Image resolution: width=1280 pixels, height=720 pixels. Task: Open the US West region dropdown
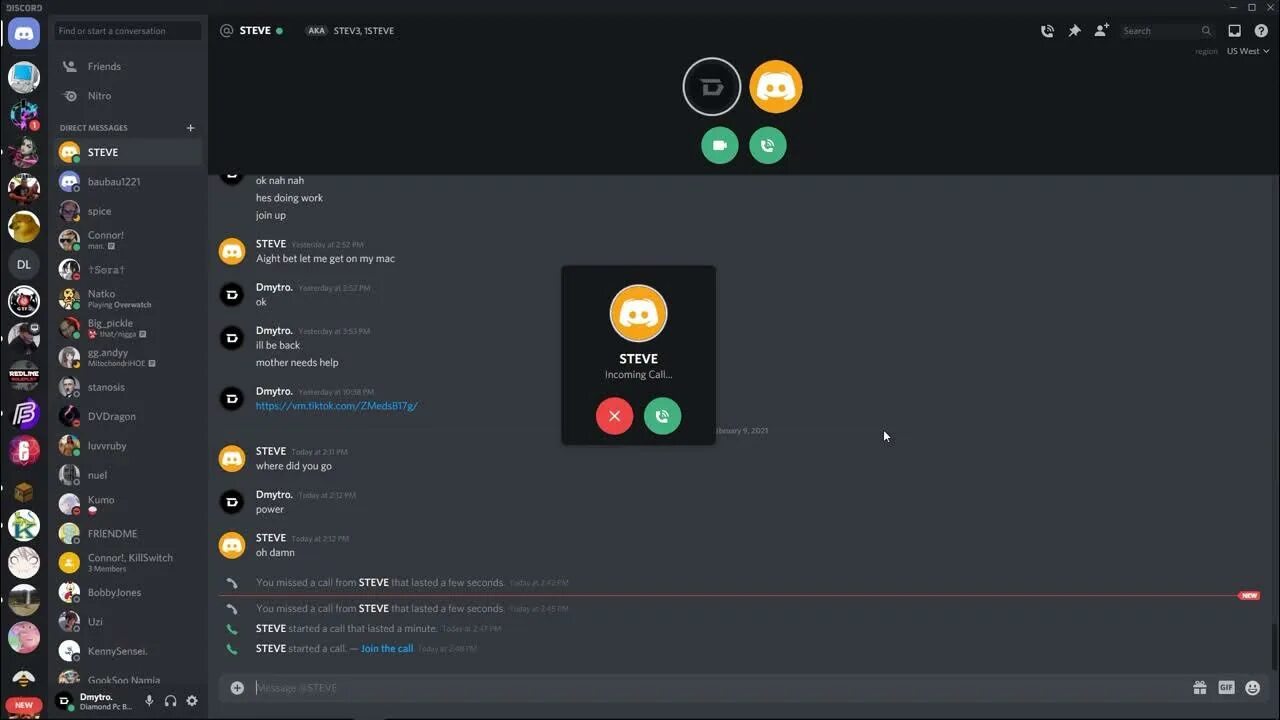[x=1248, y=51]
